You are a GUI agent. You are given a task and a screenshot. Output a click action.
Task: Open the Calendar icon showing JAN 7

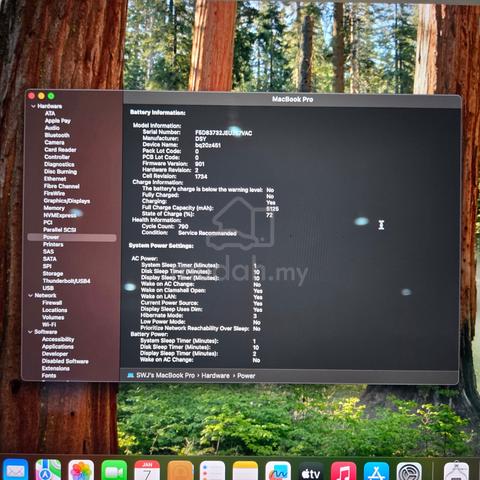147,470
